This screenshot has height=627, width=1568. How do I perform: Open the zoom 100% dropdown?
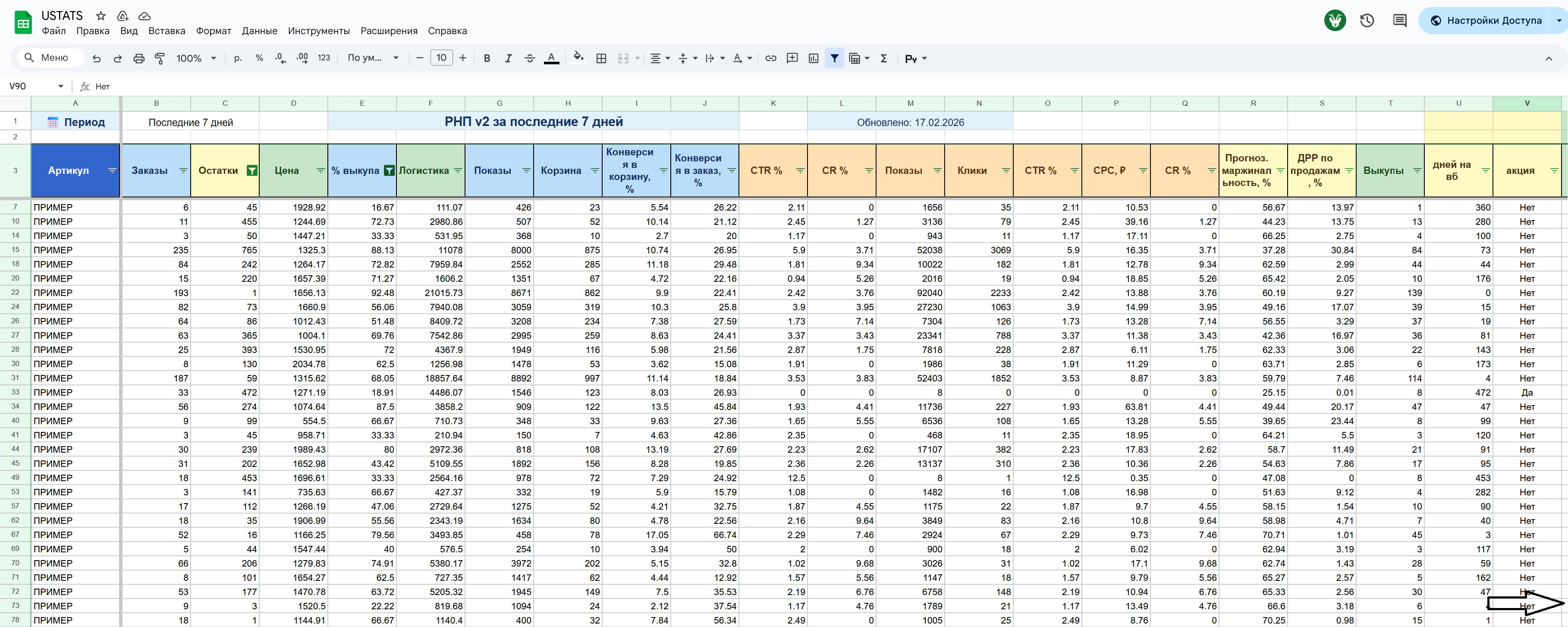coord(196,58)
